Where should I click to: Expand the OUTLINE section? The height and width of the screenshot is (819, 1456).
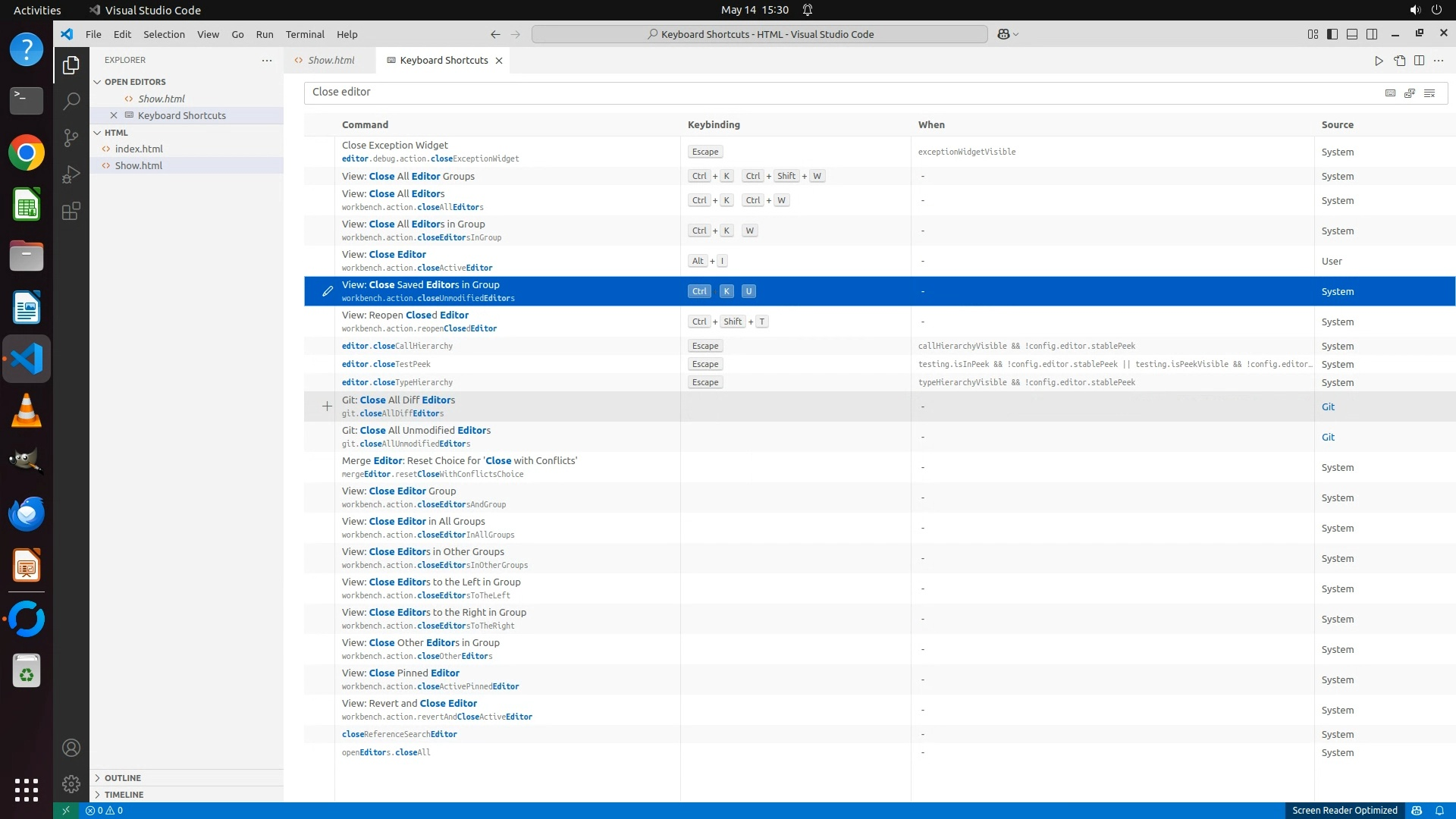coord(123,778)
